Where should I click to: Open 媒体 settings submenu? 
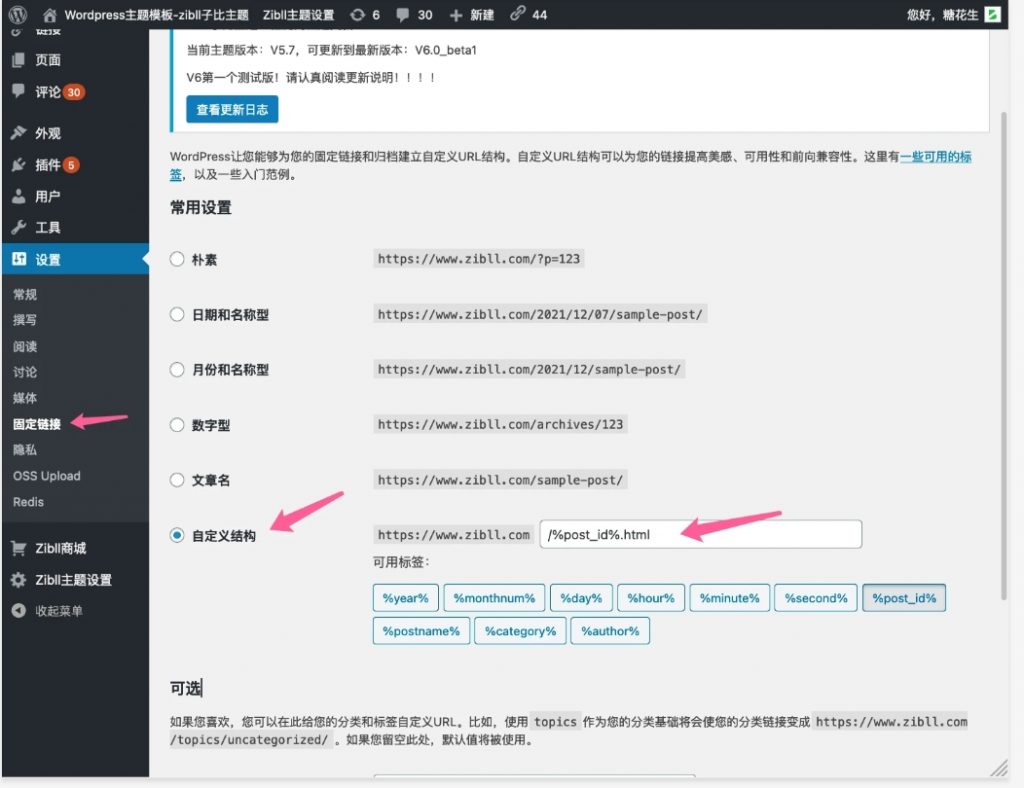[25, 398]
